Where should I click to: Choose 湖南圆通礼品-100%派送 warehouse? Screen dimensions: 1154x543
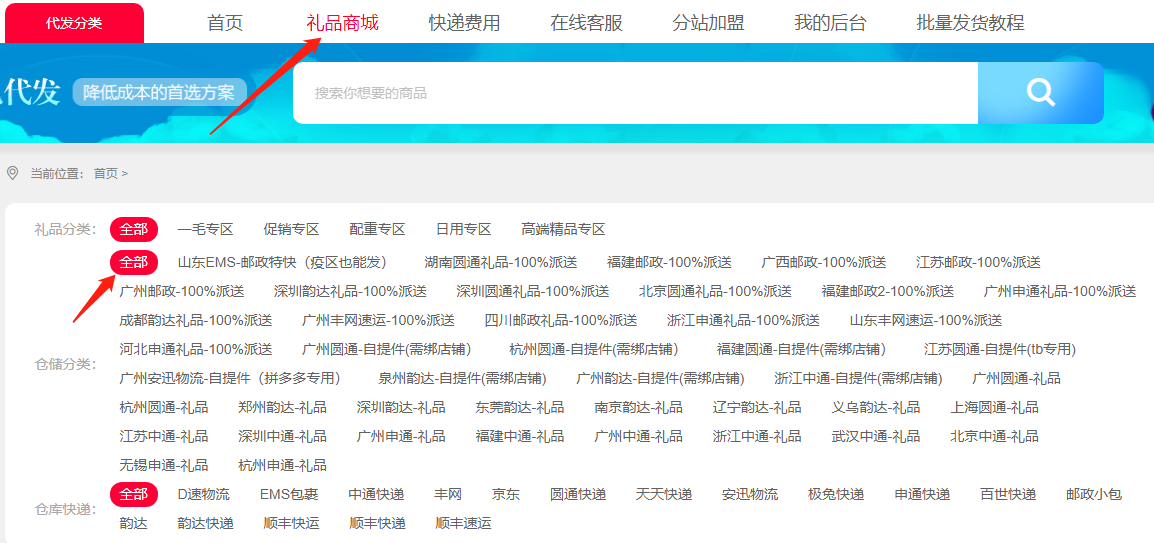click(500, 262)
